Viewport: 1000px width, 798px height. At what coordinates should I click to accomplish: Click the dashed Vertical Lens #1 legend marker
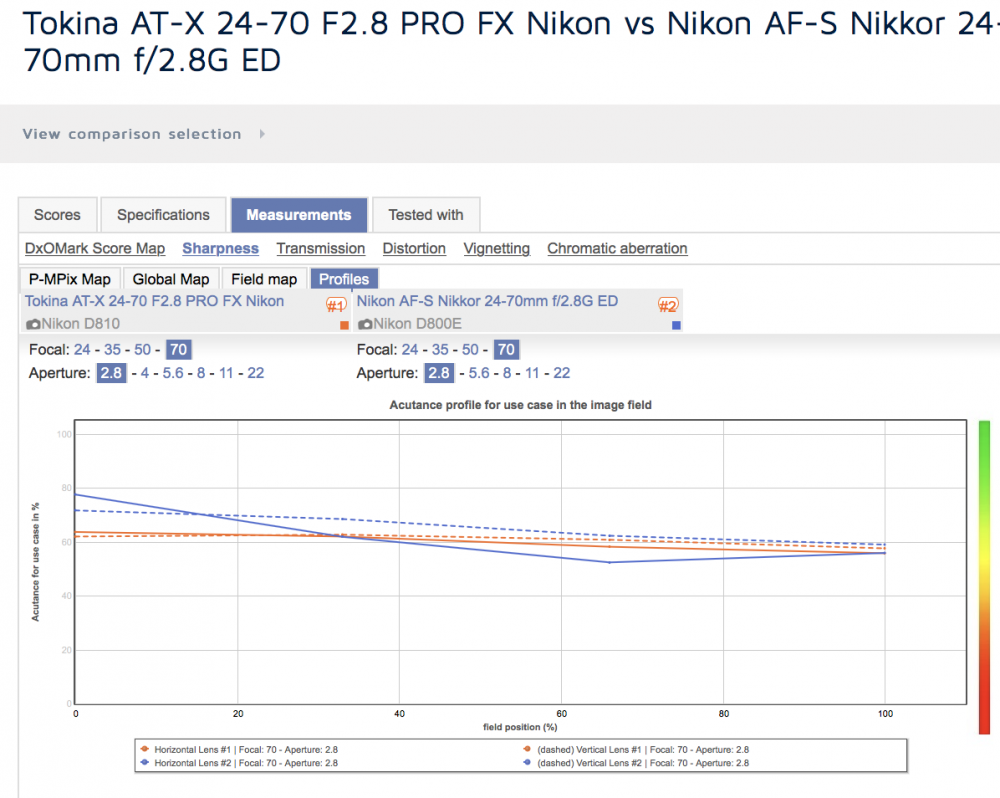[527, 749]
